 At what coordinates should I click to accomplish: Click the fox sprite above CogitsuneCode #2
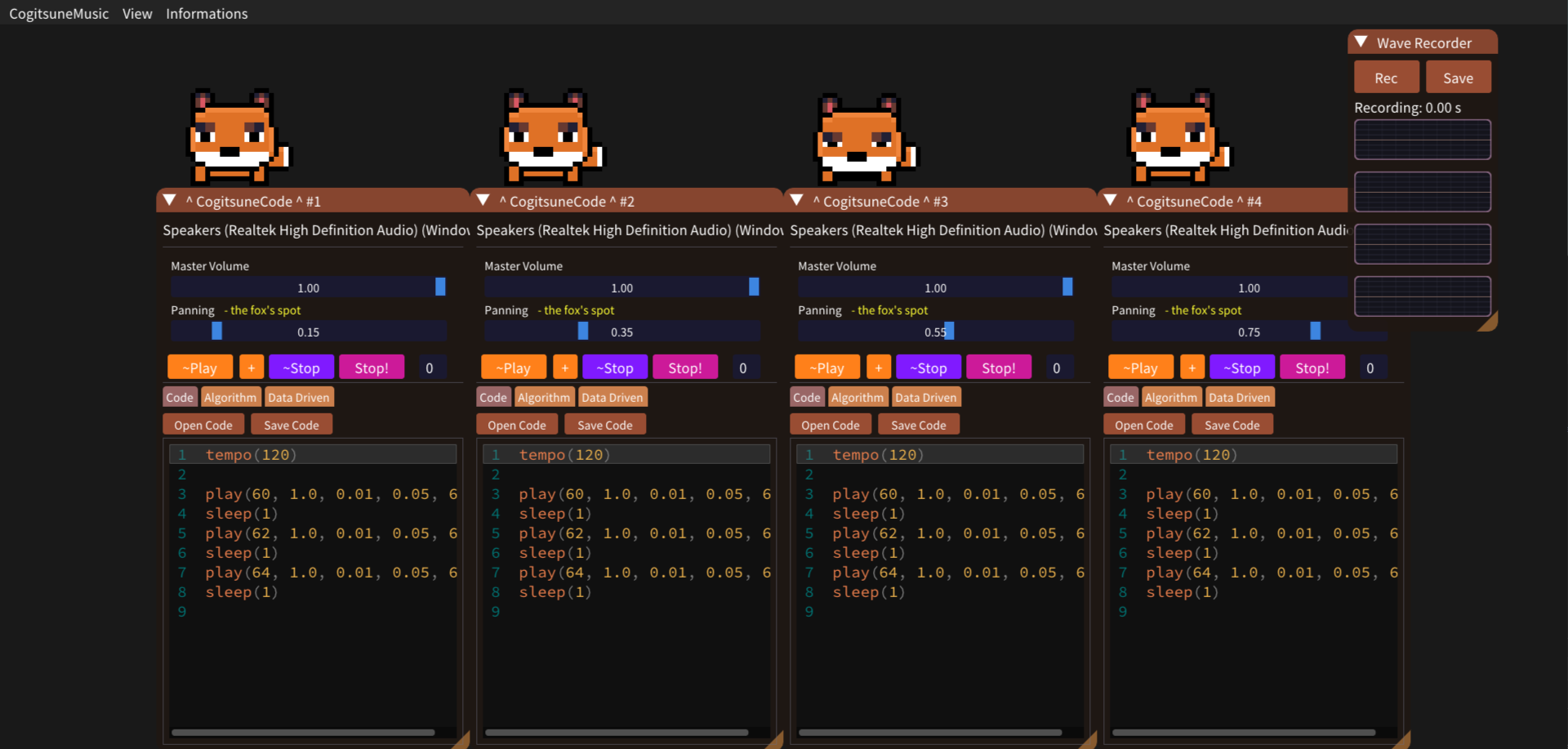[x=551, y=136]
